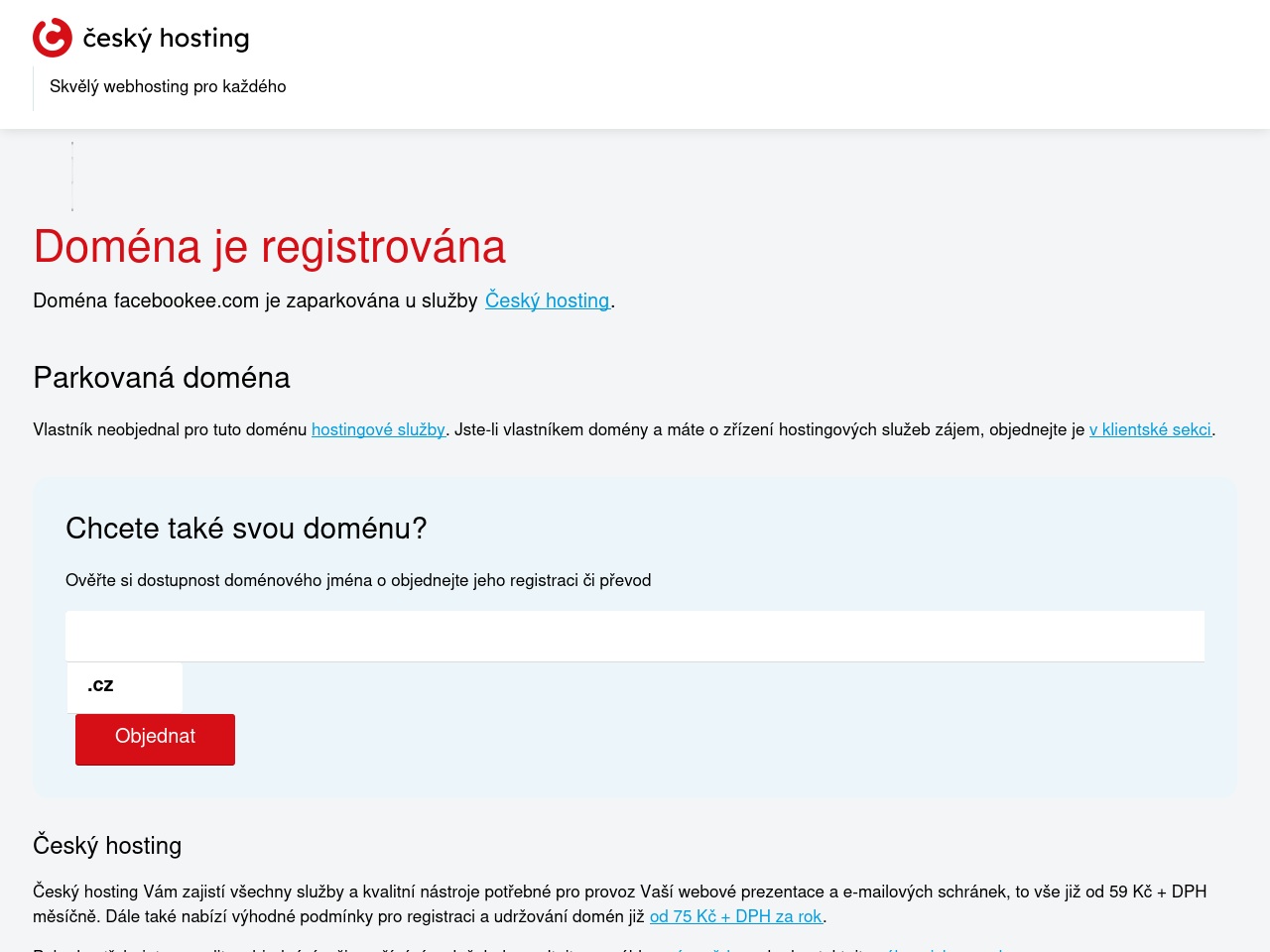Click the tagline "Skvělý webhosting pro každého"
The height and width of the screenshot is (952, 1270).
click(168, 86)
